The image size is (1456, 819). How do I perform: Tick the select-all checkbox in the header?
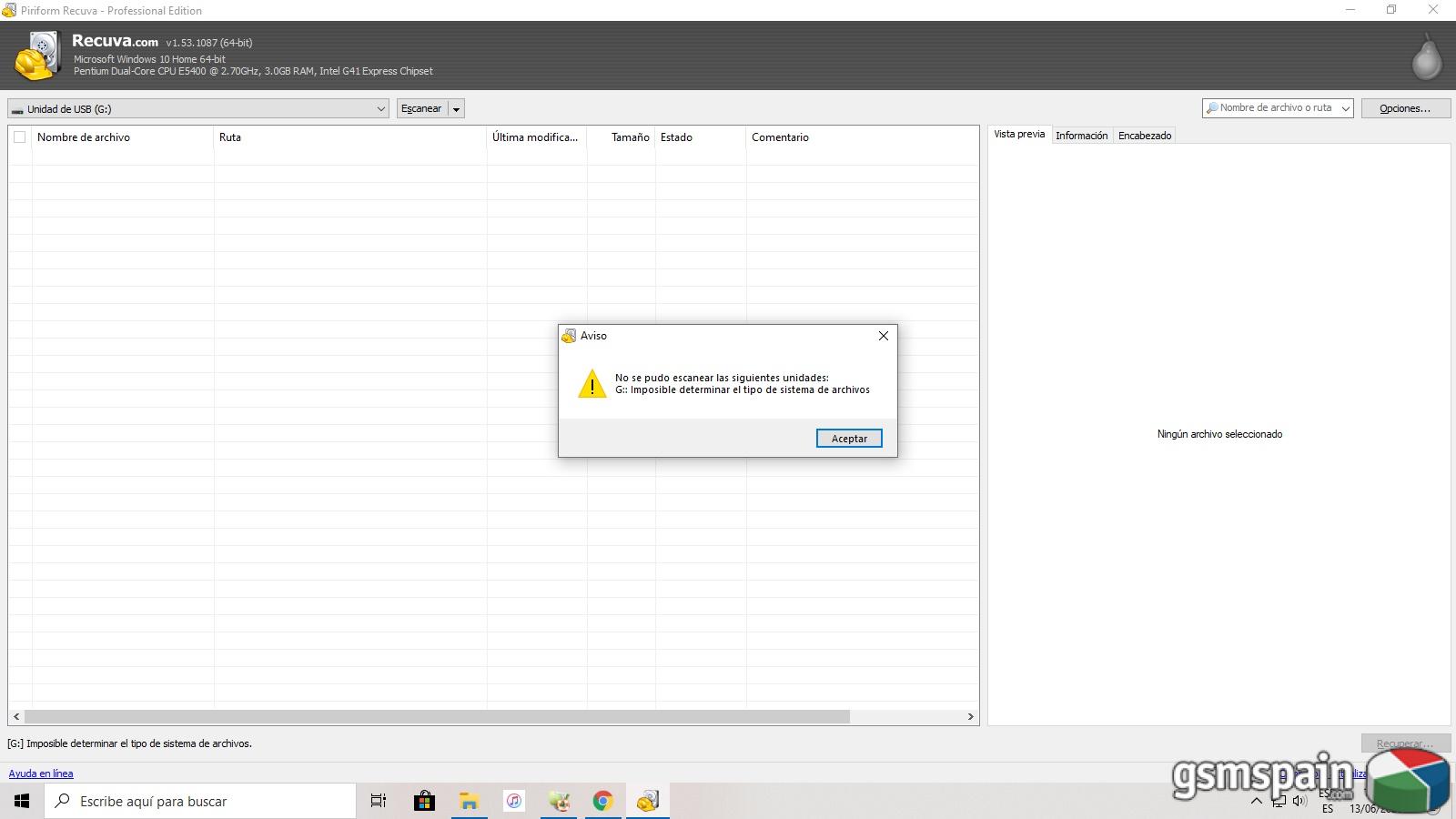[x=19, y=137]
